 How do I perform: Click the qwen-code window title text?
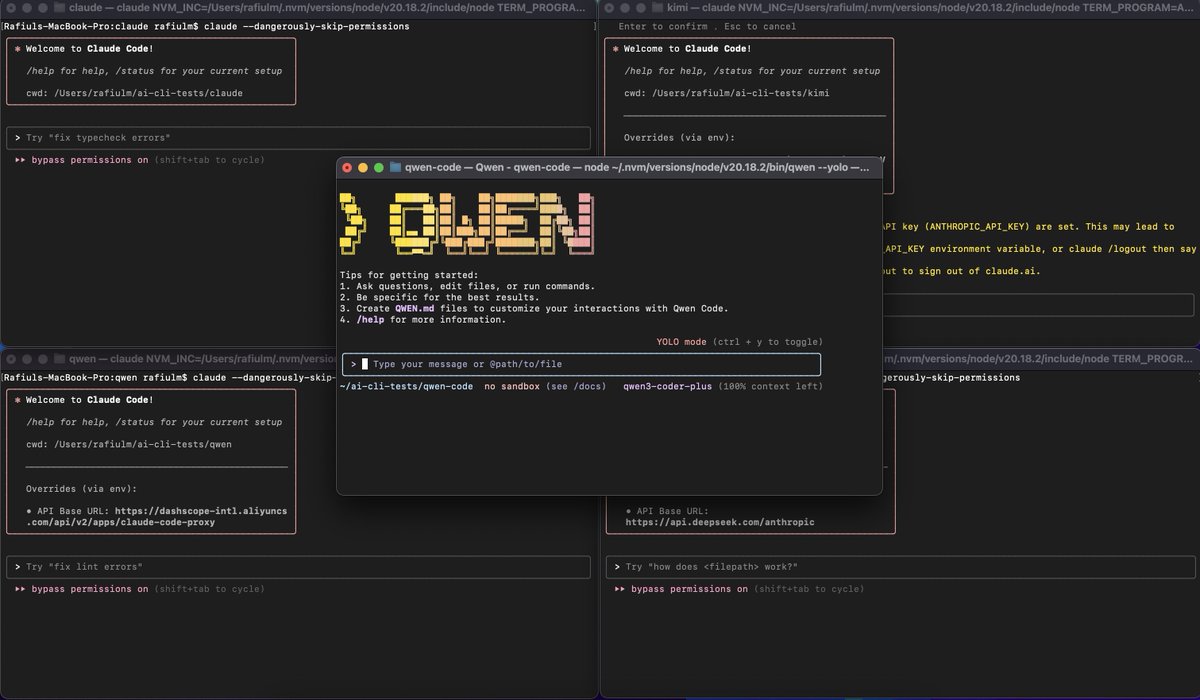[636, 167]
